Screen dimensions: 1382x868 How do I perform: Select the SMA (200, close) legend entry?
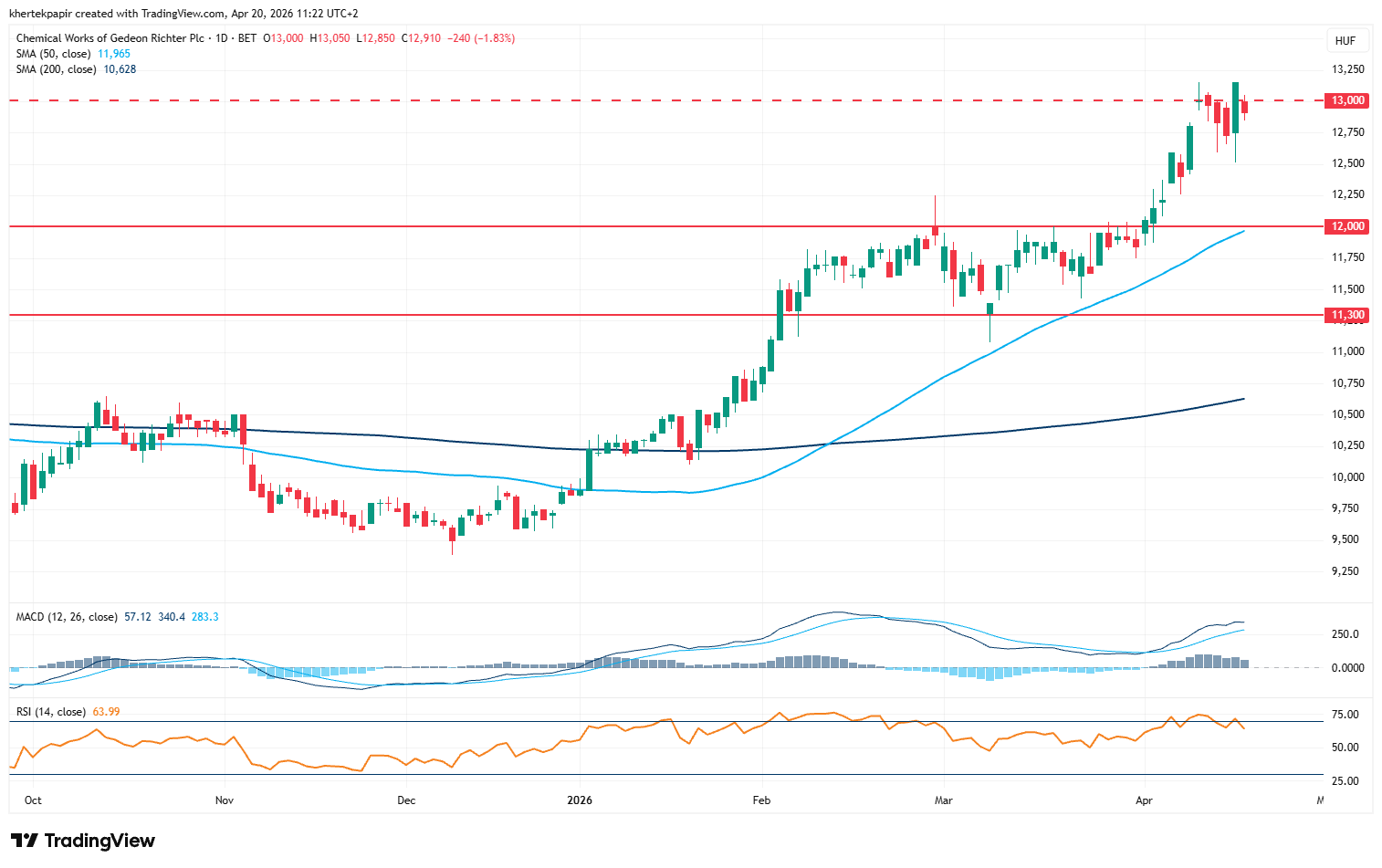56,69
